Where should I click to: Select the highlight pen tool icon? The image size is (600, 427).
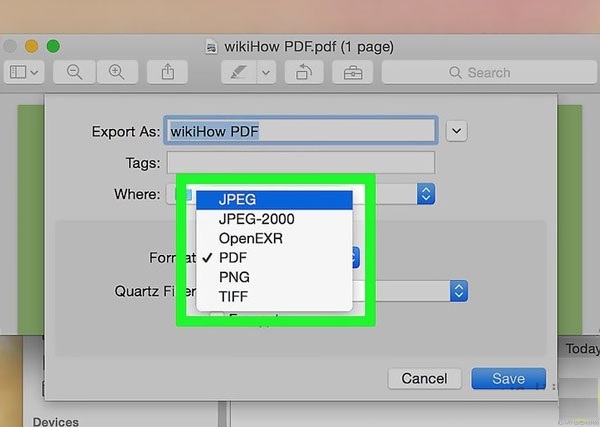tap(238, 72)
